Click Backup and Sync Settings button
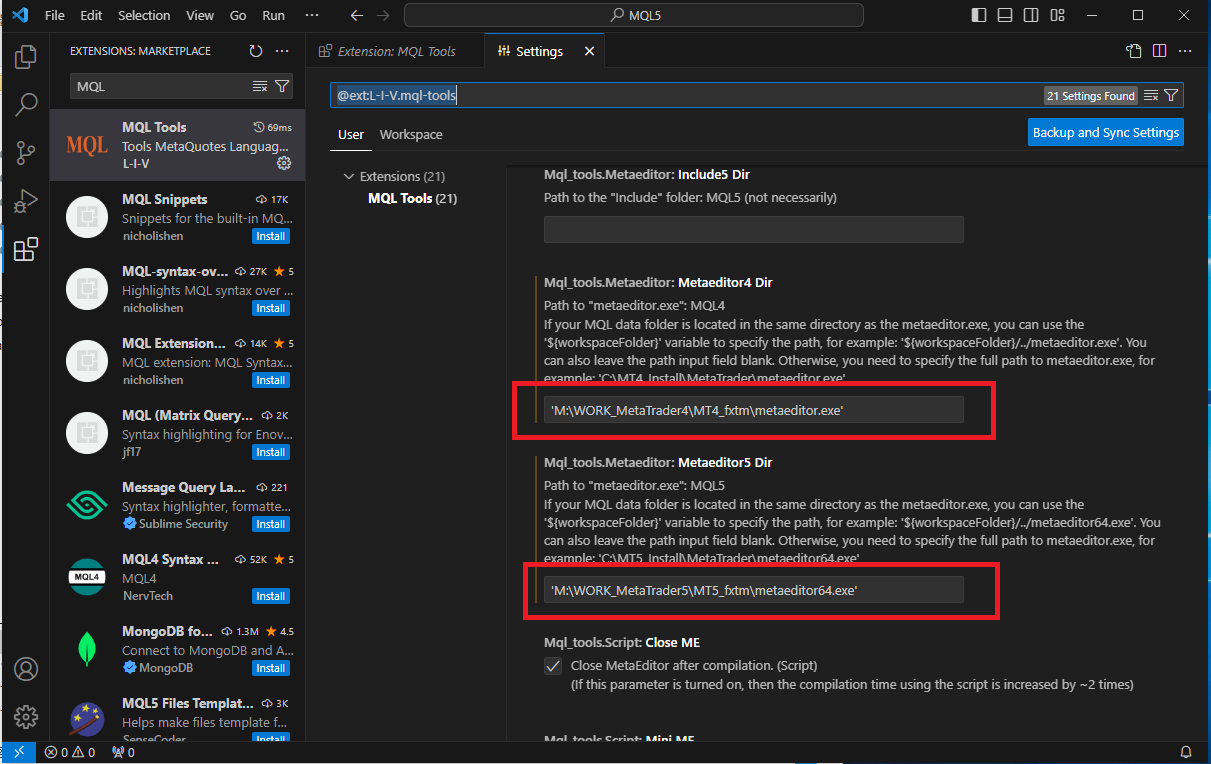The height and width of the screenshot is (764, 1211). [1106, 132]
